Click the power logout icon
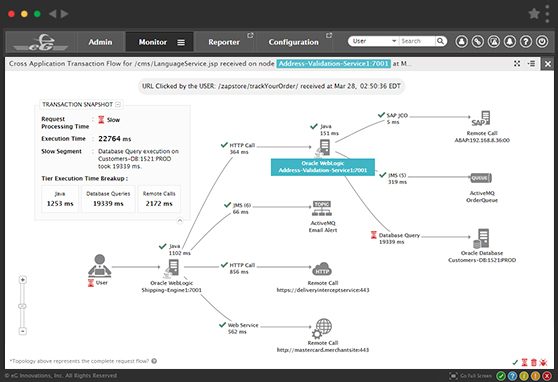558x382 pixels. (x=542, y=42)
